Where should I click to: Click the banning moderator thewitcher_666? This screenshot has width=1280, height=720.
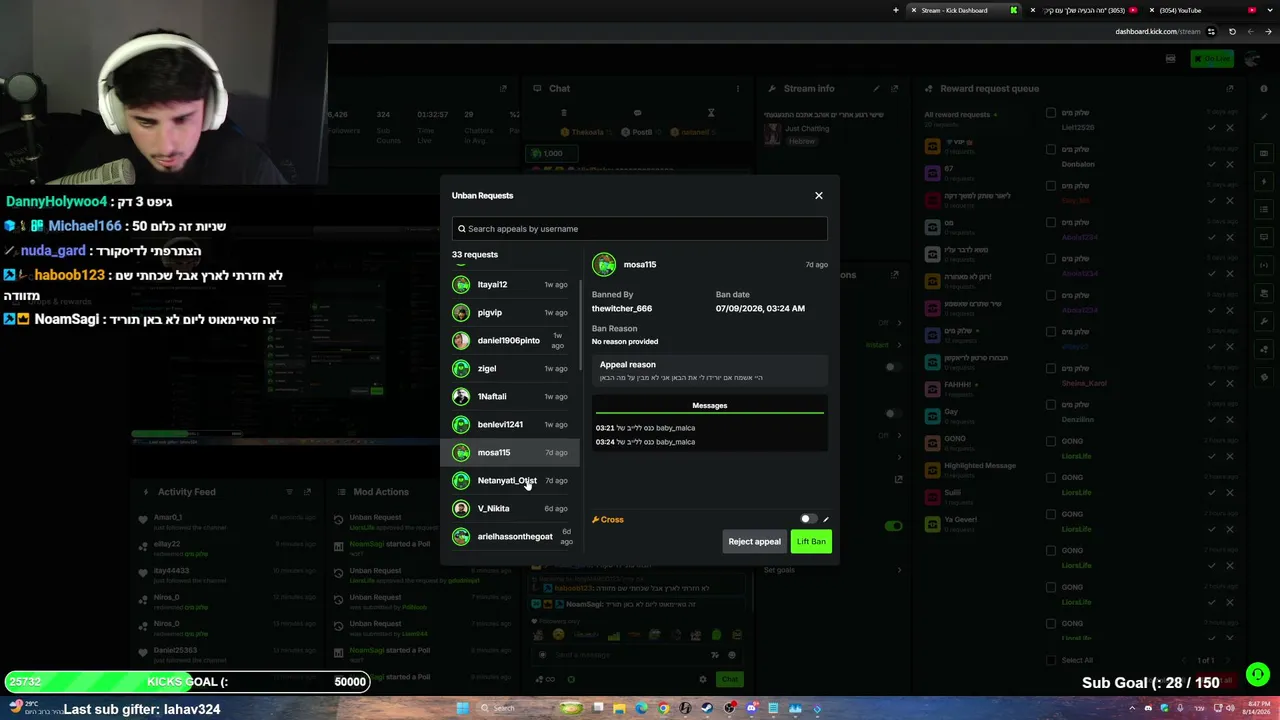622,309
